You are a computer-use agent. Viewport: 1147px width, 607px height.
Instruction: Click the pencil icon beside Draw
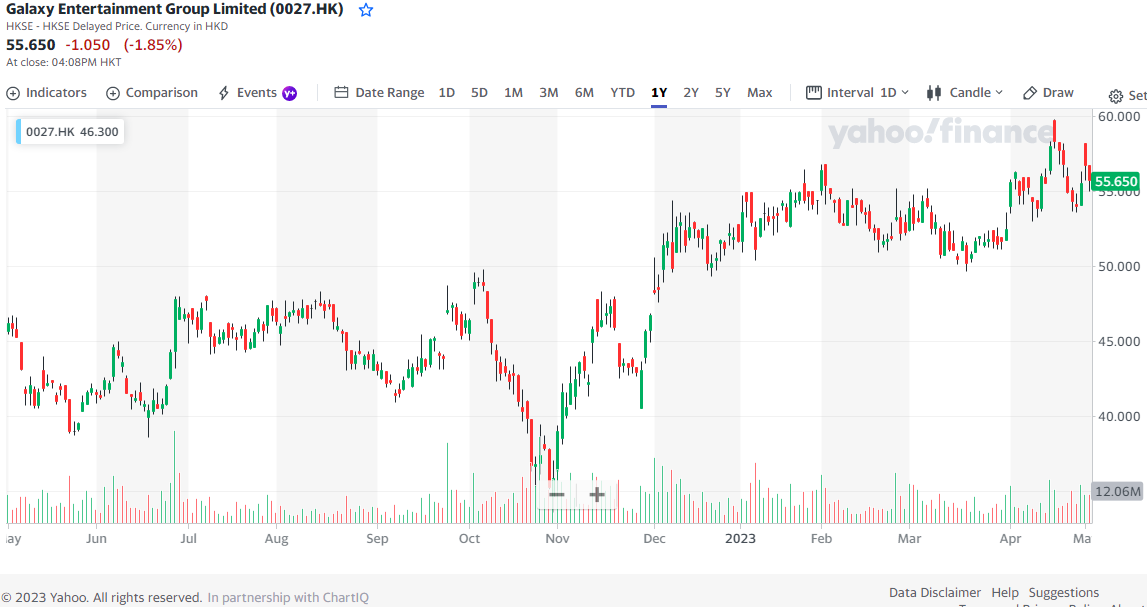click(x=1030, y=93)
